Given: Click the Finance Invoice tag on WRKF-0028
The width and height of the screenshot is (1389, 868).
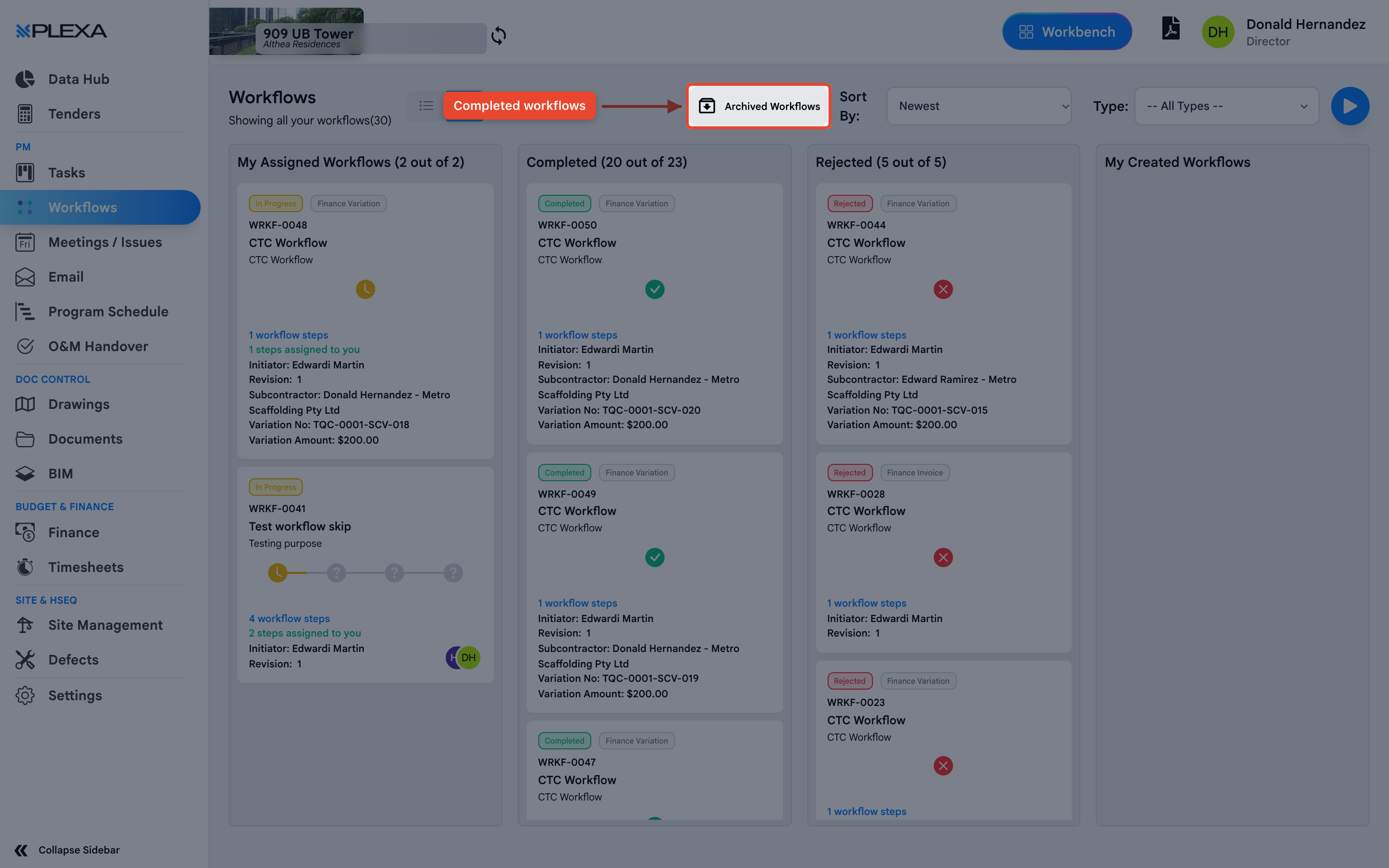Looking at the screenshot, I should [x=915, y=473].
